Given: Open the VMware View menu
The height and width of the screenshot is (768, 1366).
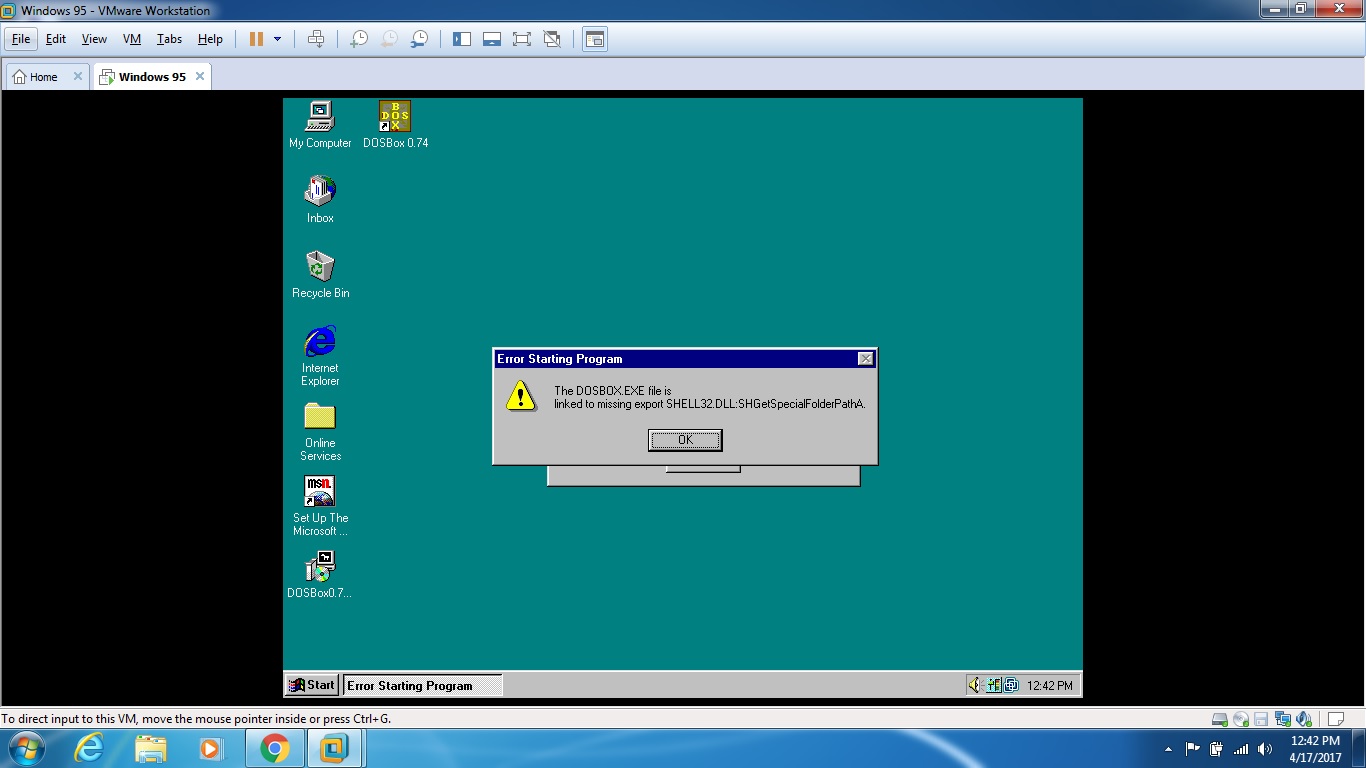Looking at the screenshot, I should point(94,39).
